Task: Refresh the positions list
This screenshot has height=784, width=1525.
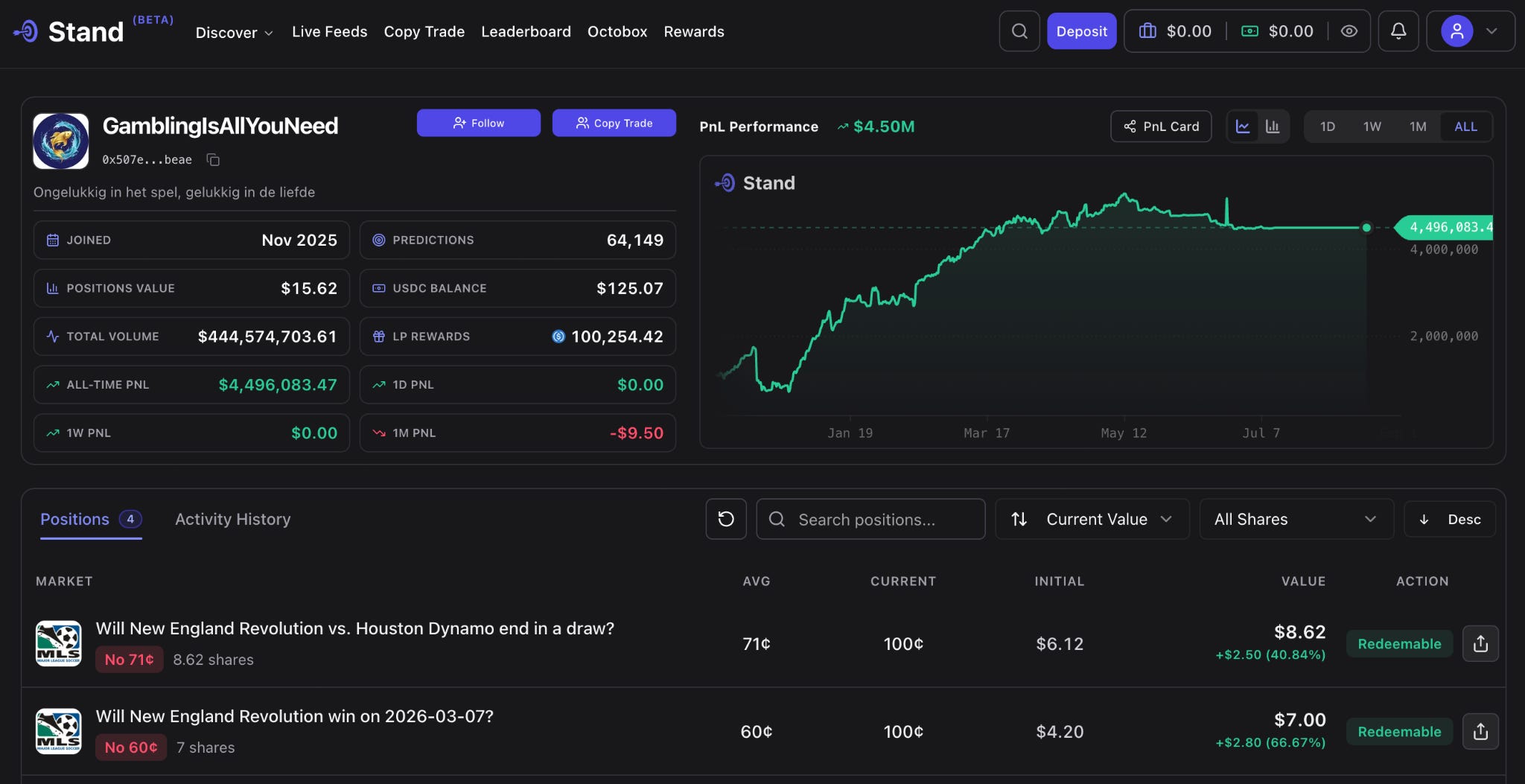Action: click(x=726, y=519)
